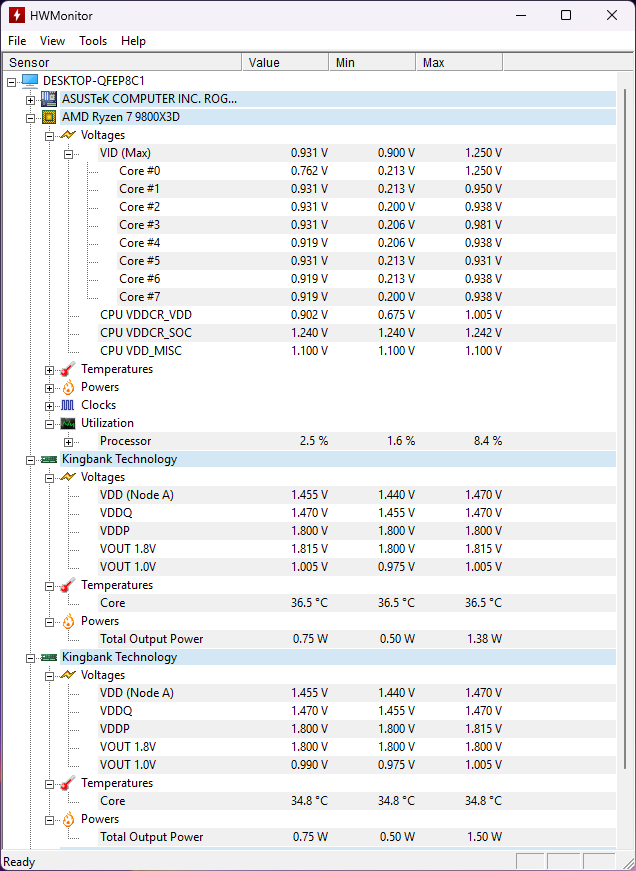Select the Core #7 VID row
The width and height of the screenshot is (636, 871).
tap(366, 297)
